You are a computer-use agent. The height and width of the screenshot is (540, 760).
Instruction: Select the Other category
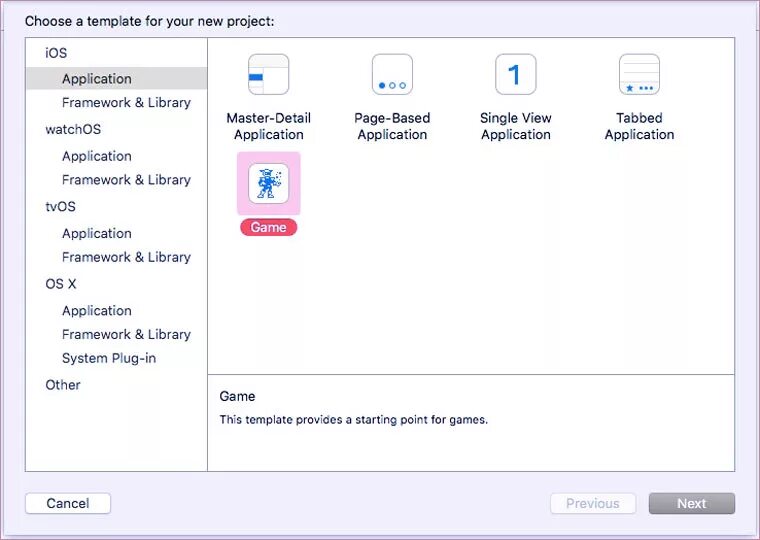click(x=63, y=385)
